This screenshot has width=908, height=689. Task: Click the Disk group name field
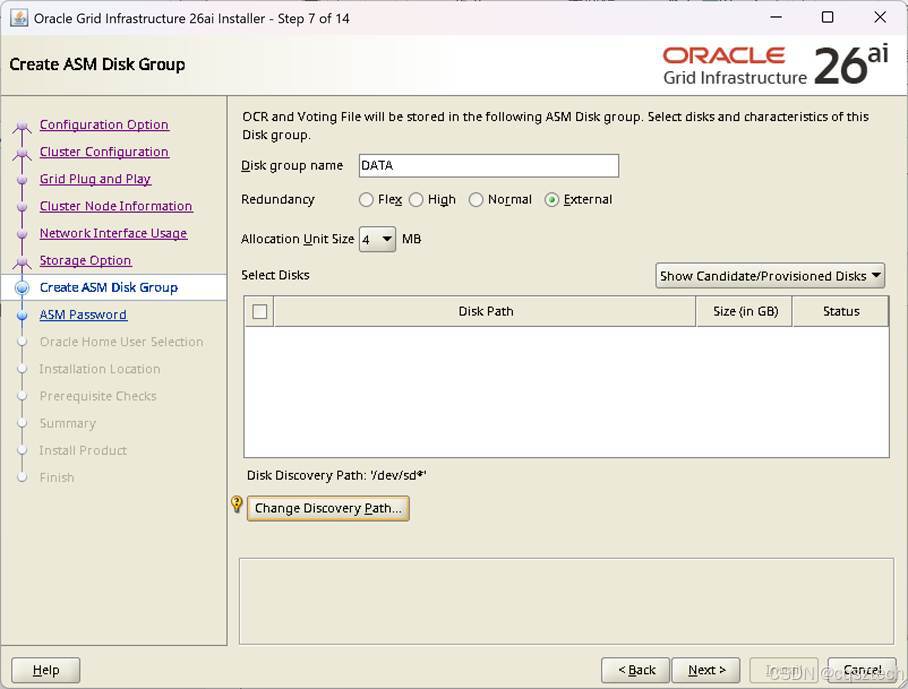[x=489, y=166]
